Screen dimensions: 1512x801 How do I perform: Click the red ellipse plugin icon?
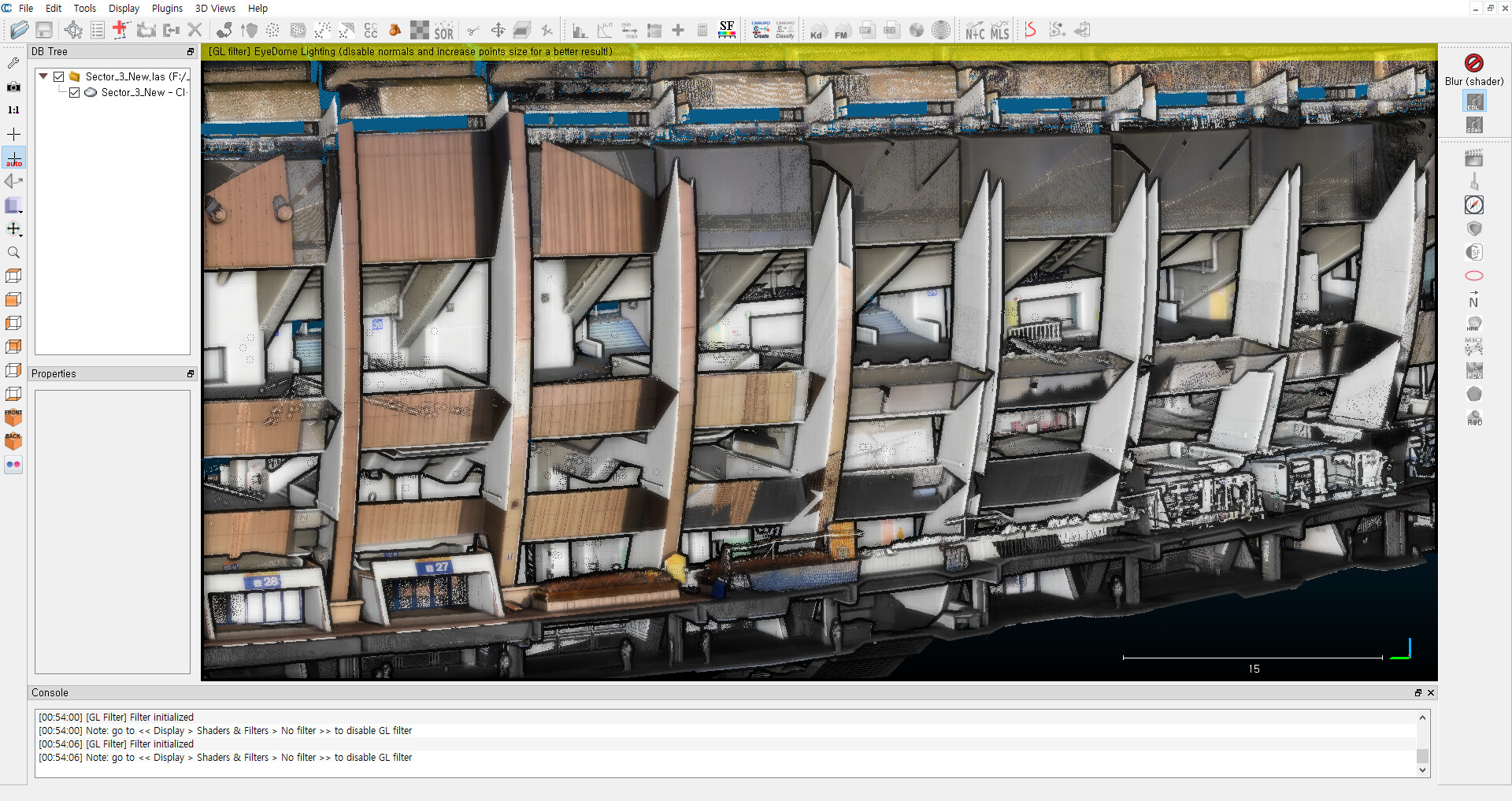(x=1474, y=276)
